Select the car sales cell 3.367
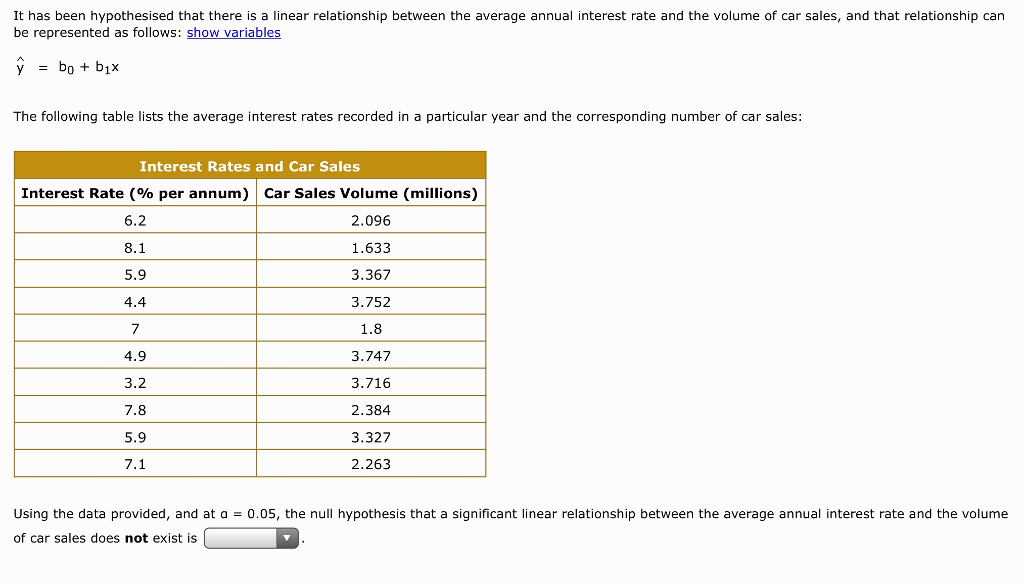The height and width of the screenshot is (584, 1024). (371, 275)
